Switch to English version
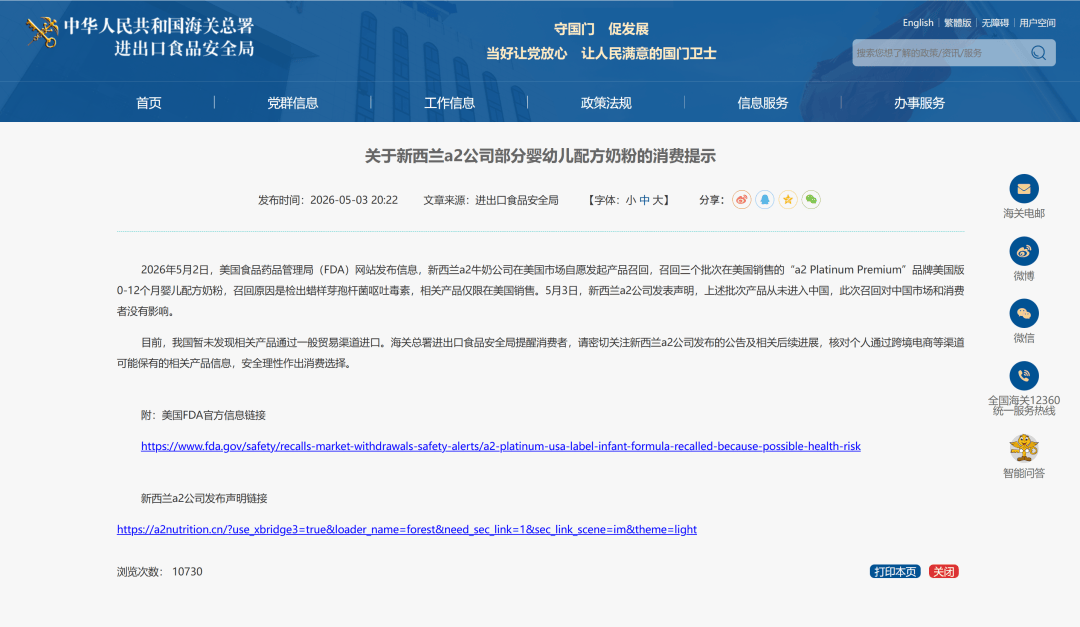Viewport: 1080px width, 627px height. click(918, 23)
